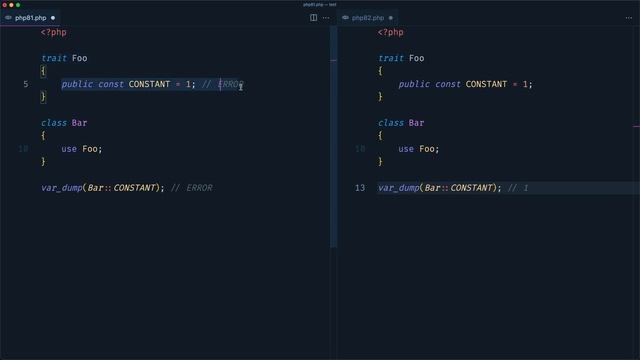Click the PHP file icon on php82.php tab
Screen dimensions: 640x360
(x=345, y=18)
